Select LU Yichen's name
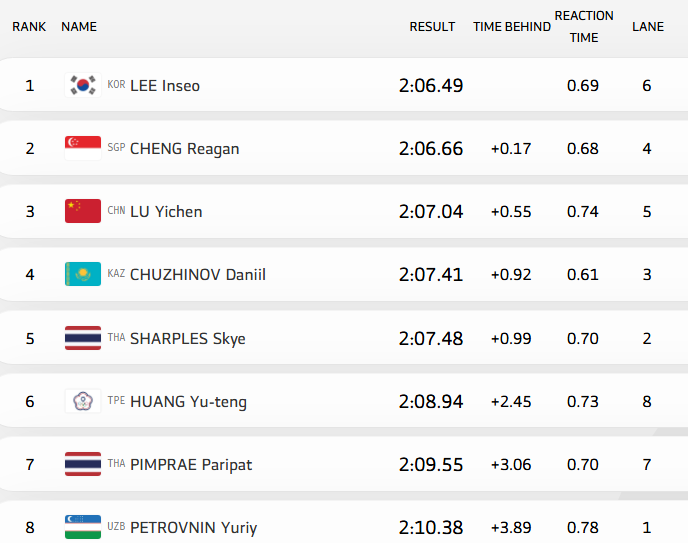 166,212
